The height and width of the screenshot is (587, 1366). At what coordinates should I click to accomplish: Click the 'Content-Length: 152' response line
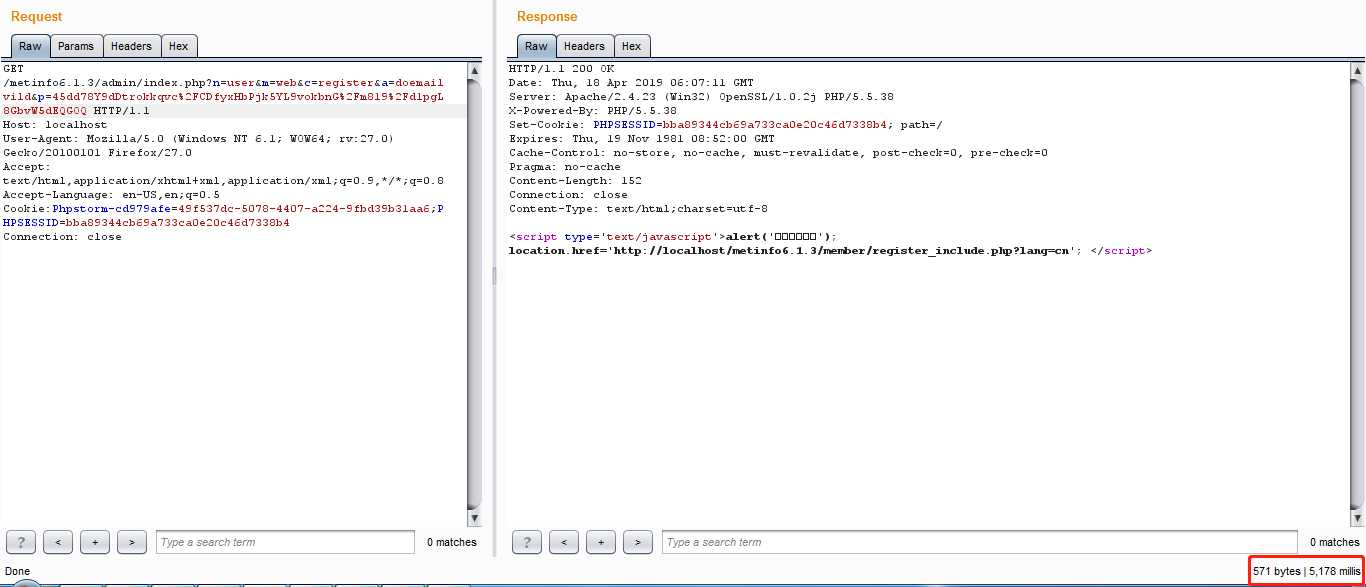click(x=575, y=181)
